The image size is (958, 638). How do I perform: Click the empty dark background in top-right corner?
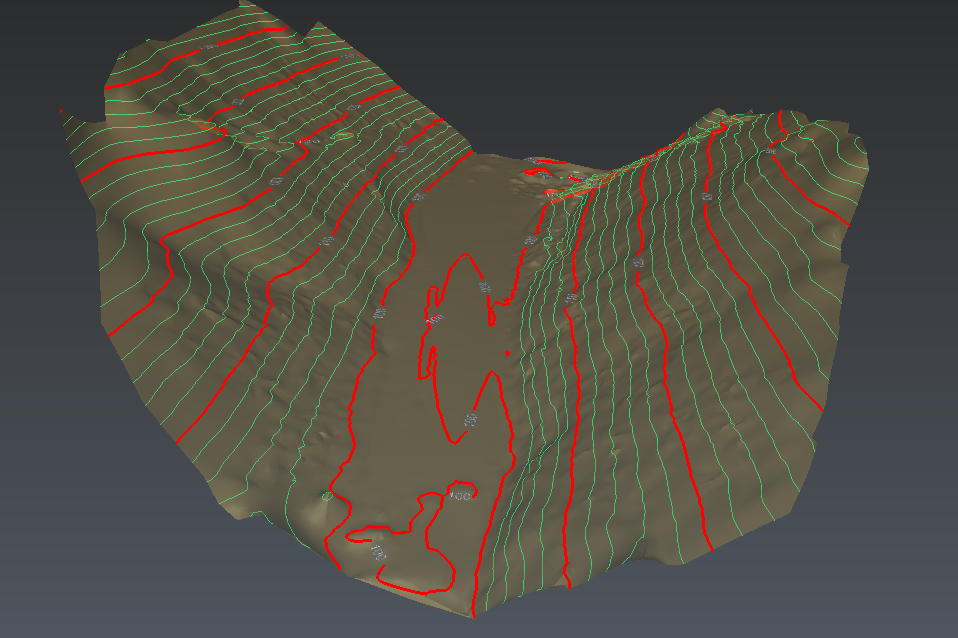click(x=900, y=40)
